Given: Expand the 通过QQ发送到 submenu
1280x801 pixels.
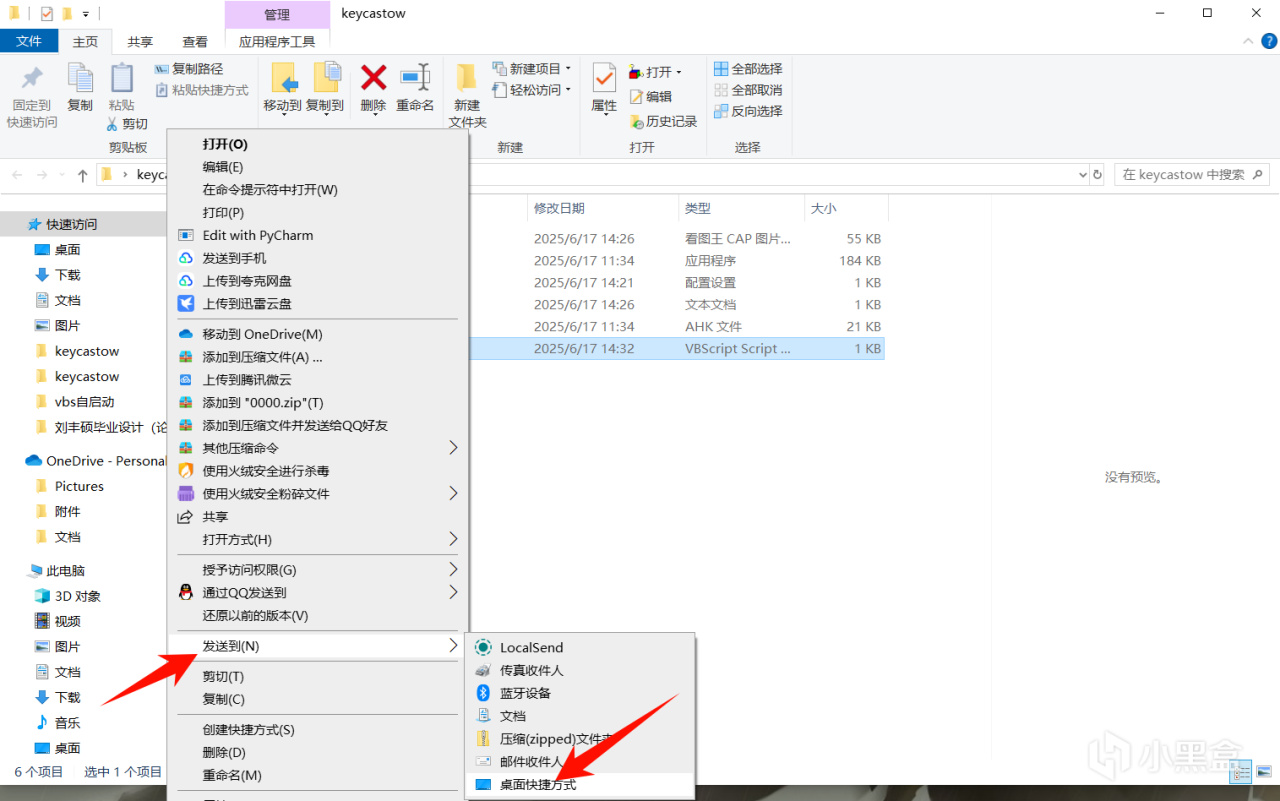Looking at the screenshot, I should (x=453, y=593).
